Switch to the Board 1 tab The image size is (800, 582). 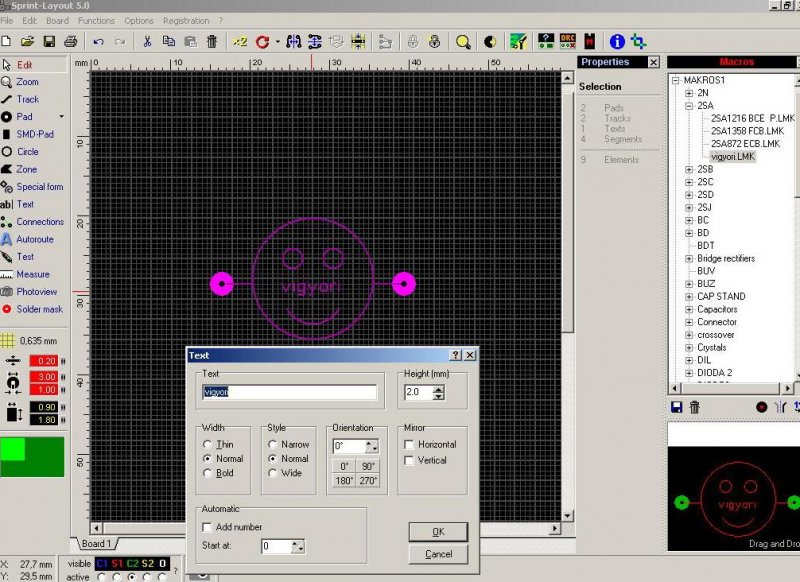(x=97, y=544)
